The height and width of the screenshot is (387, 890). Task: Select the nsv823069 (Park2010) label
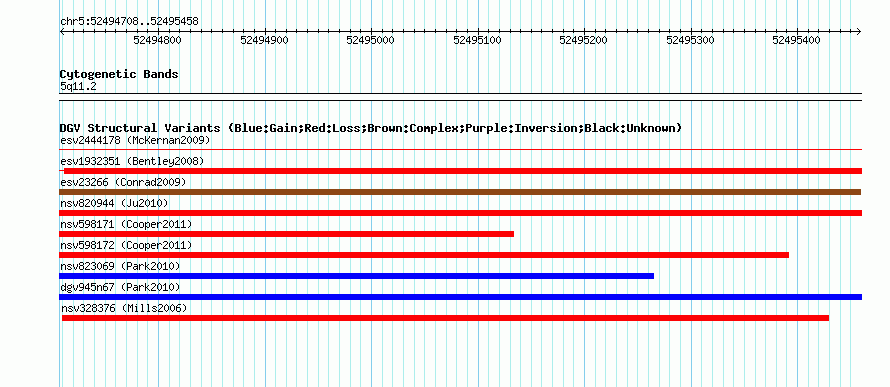120,266
